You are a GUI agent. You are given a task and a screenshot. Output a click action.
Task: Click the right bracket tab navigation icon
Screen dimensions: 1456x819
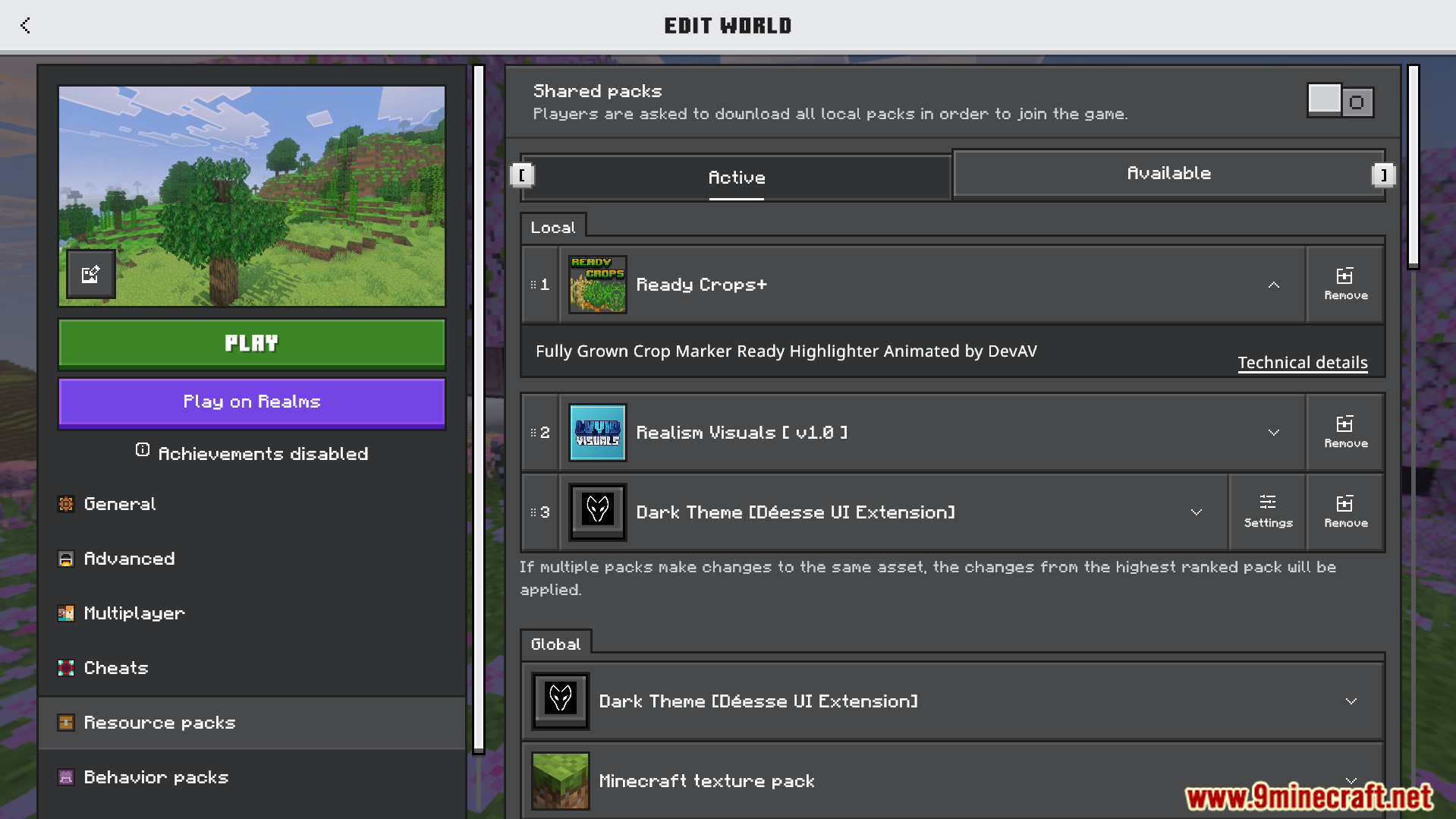pyautogui.click(x=1384, y=175)
